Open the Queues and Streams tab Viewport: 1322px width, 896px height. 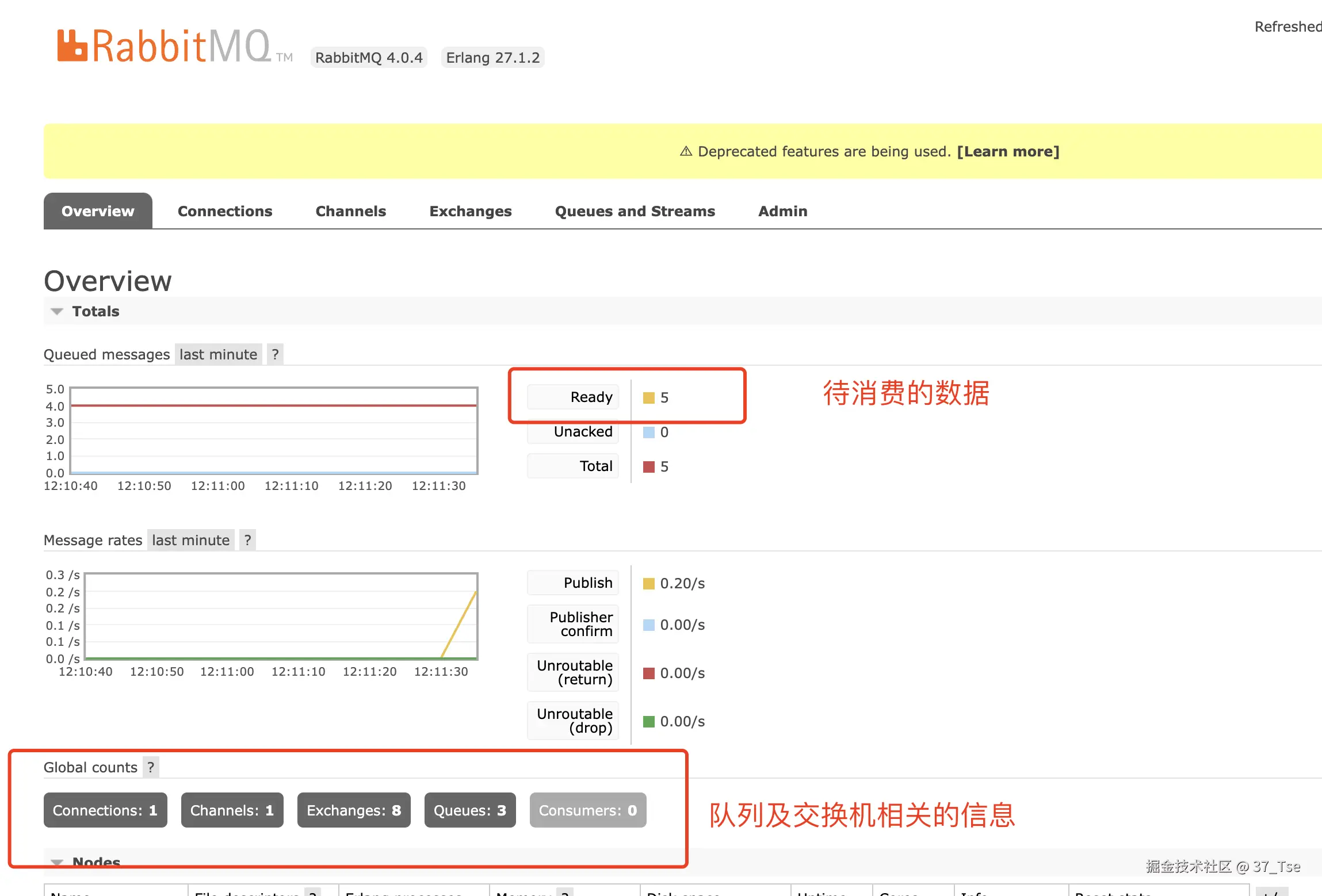tap(635, 211)
